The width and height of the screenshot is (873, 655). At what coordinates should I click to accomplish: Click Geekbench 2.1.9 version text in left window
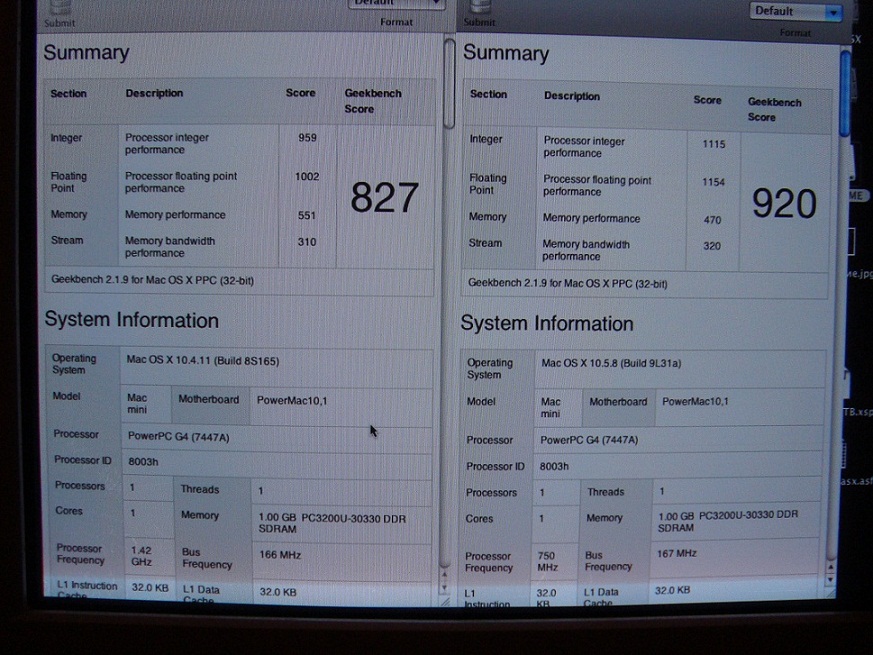[153, 280]
